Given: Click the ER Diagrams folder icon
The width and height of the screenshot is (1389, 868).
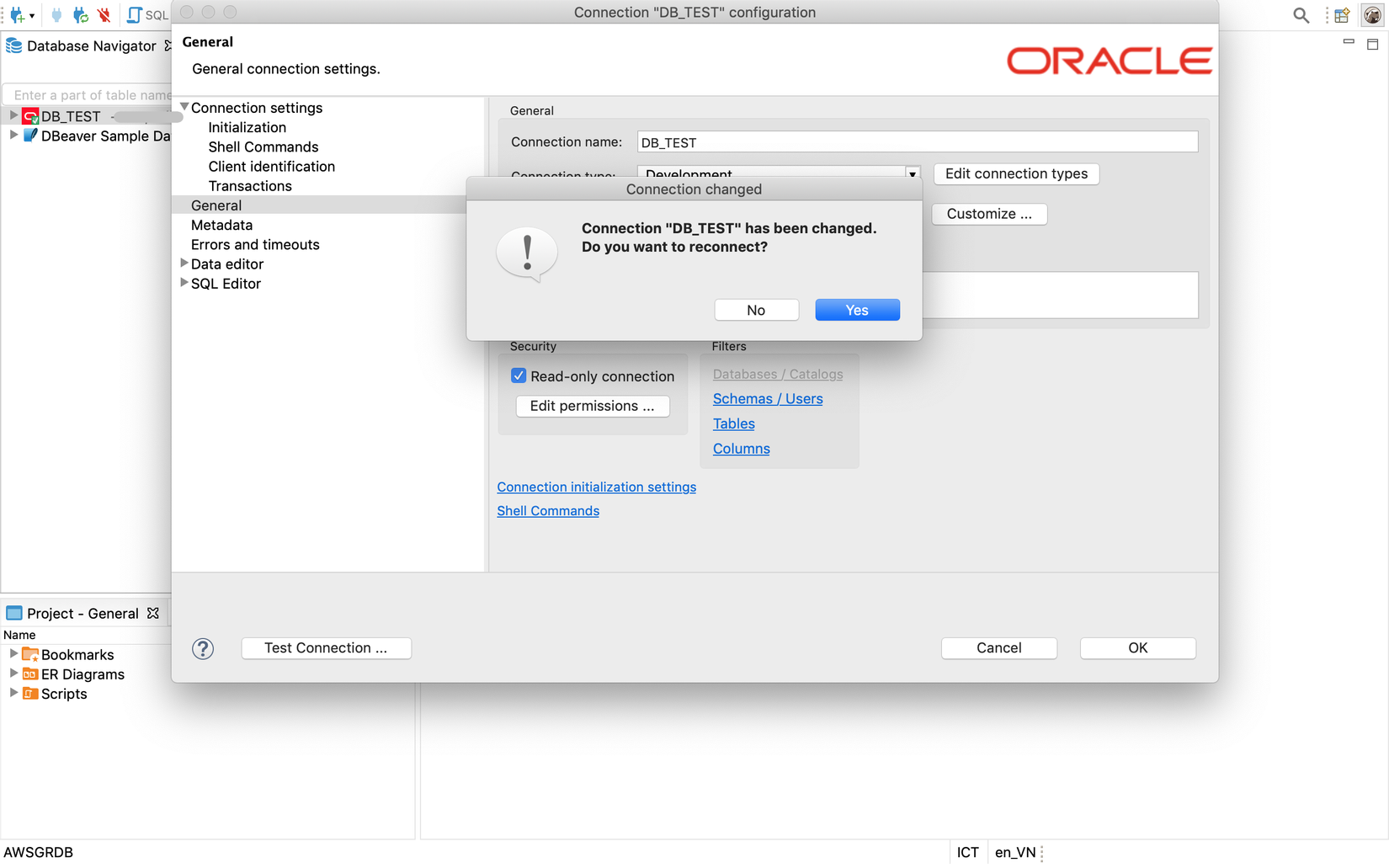Looking at the screenshot, I should click(30, 674).
